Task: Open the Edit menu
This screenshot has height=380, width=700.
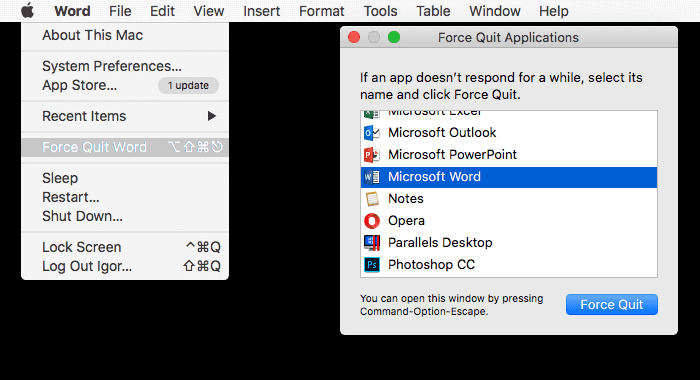Action: (x=162, y=11)
